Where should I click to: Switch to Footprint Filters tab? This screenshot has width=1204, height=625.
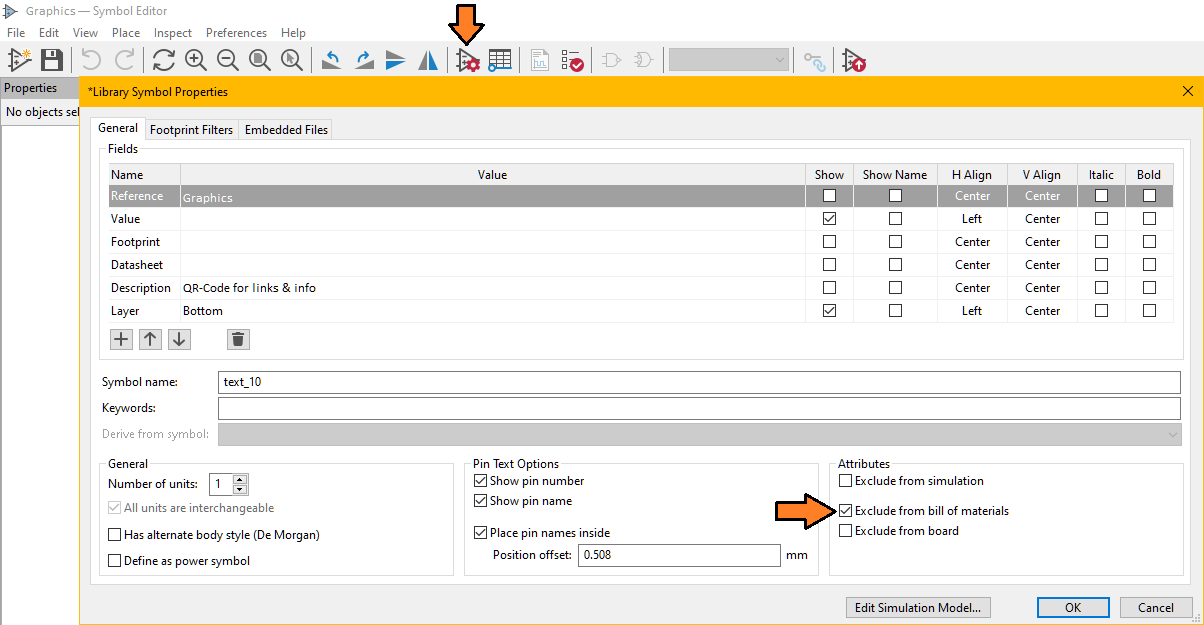coord(191,130)
